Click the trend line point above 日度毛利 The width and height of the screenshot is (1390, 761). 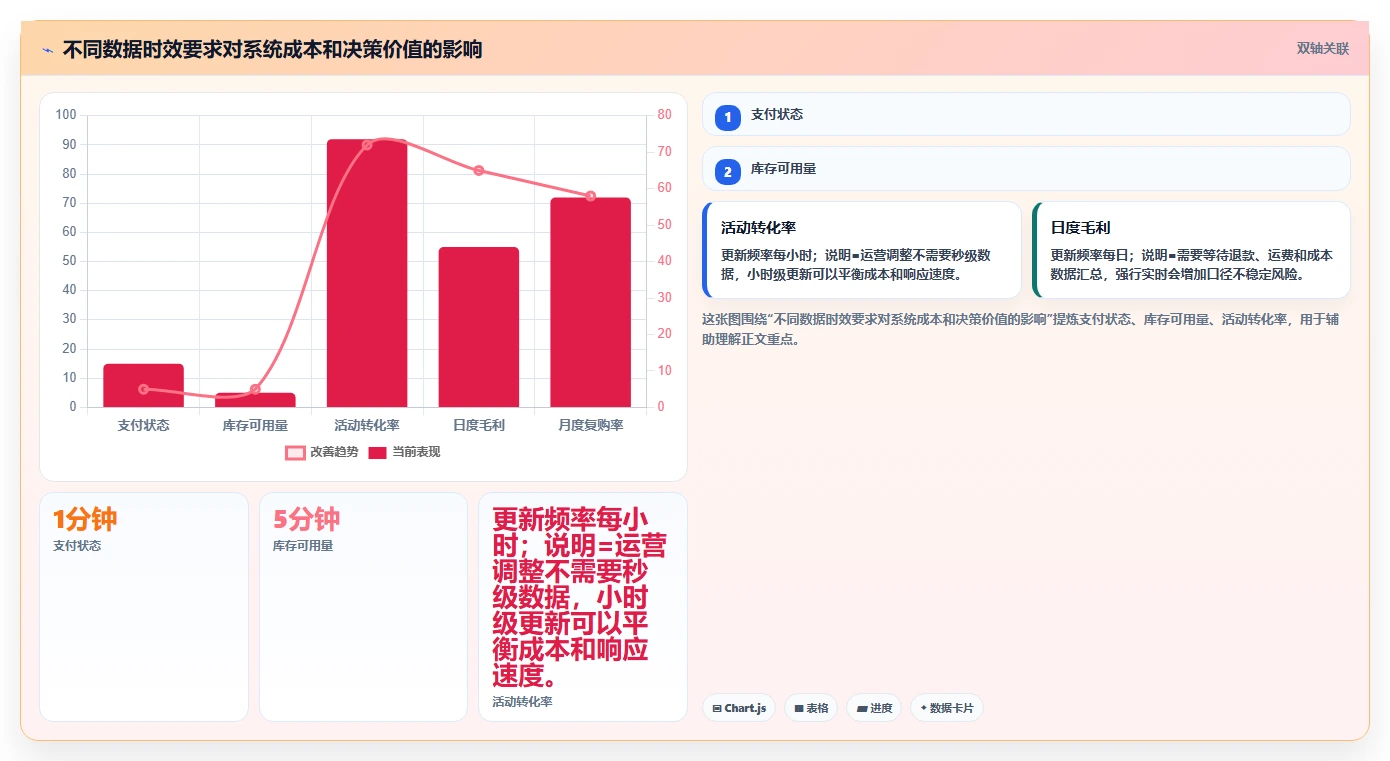(x=479, y=170)
